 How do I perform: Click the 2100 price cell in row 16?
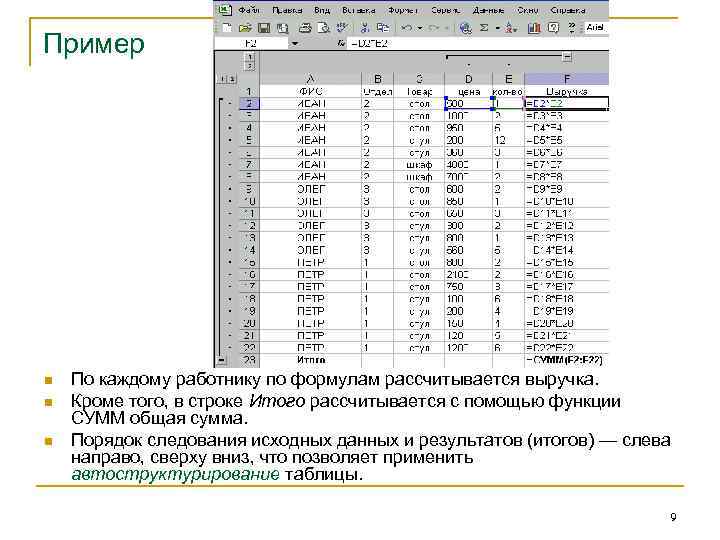click(468, 275)
